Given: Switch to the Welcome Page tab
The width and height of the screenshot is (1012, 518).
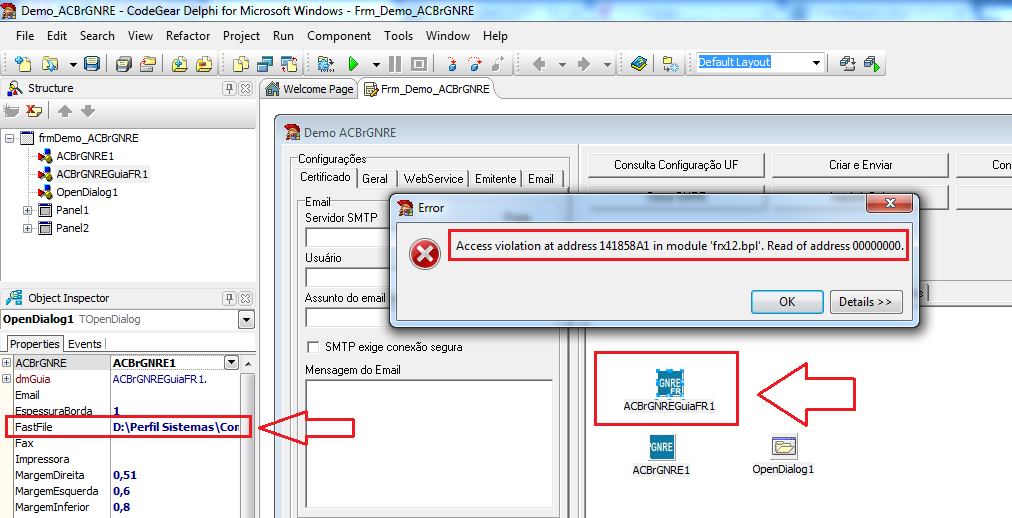Looking at the screenshot, I should tap(310, 89).
